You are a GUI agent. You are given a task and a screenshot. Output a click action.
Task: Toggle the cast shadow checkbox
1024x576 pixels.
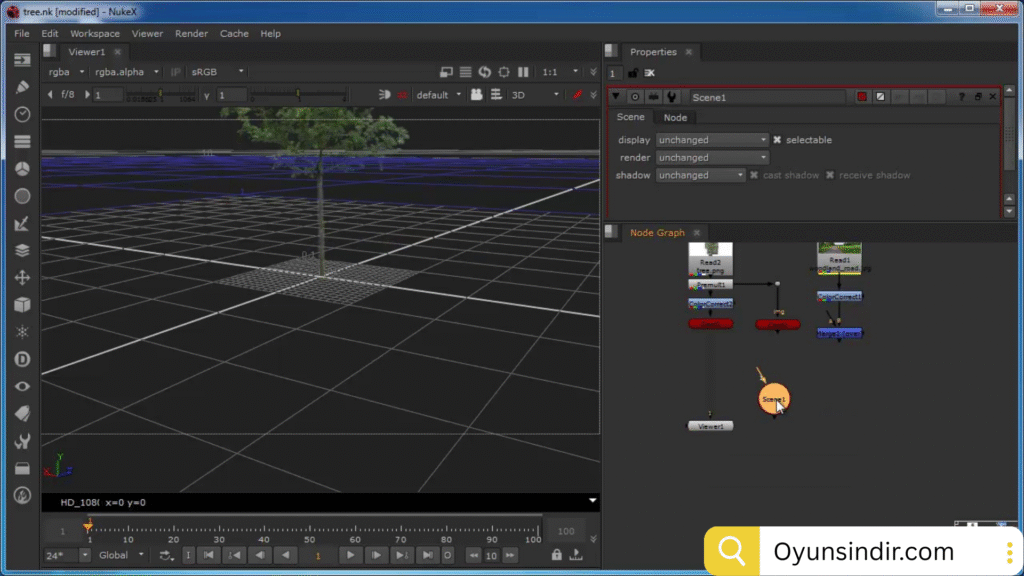[x=754, y=175]
